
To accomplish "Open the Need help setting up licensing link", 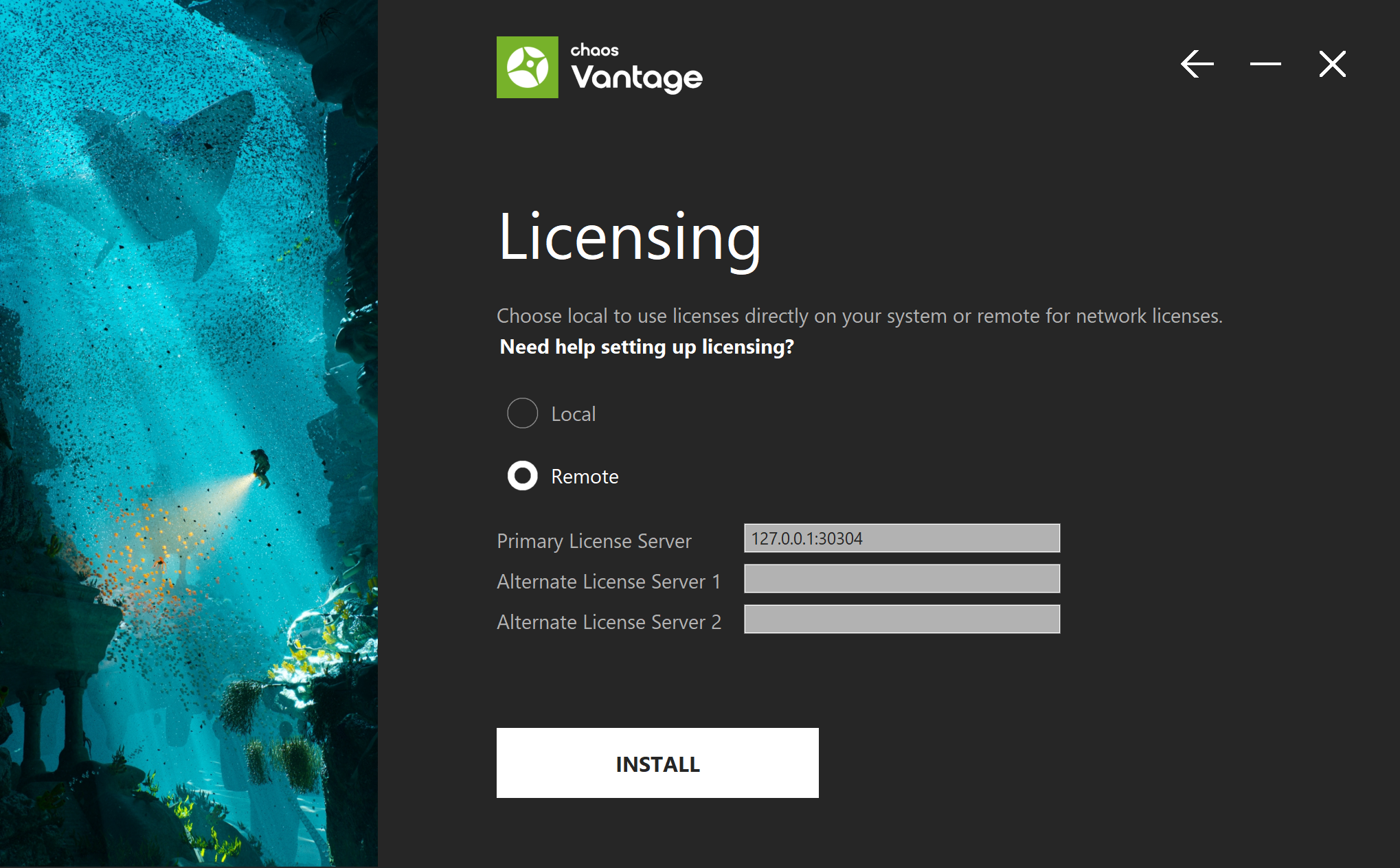I will [x=646, y=347].
